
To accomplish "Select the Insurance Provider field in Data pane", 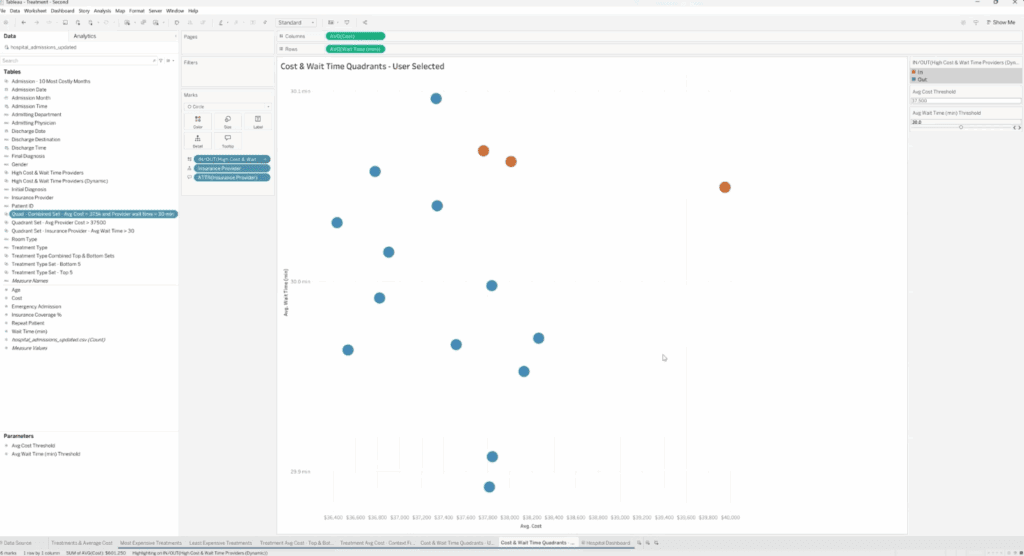I will [x=32, y=197].
